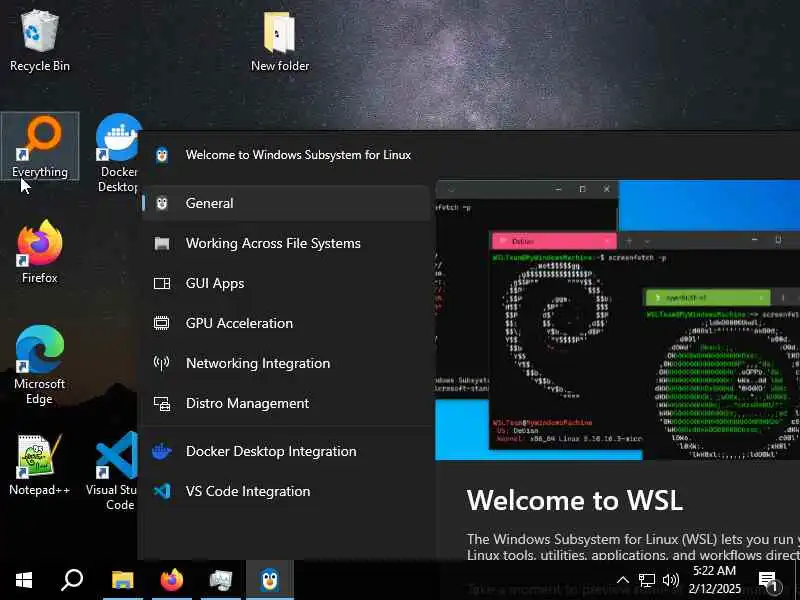The height and width of the screenshot is (600, 800).
Task: Open the Distro Management section
Action: [286, 403]
